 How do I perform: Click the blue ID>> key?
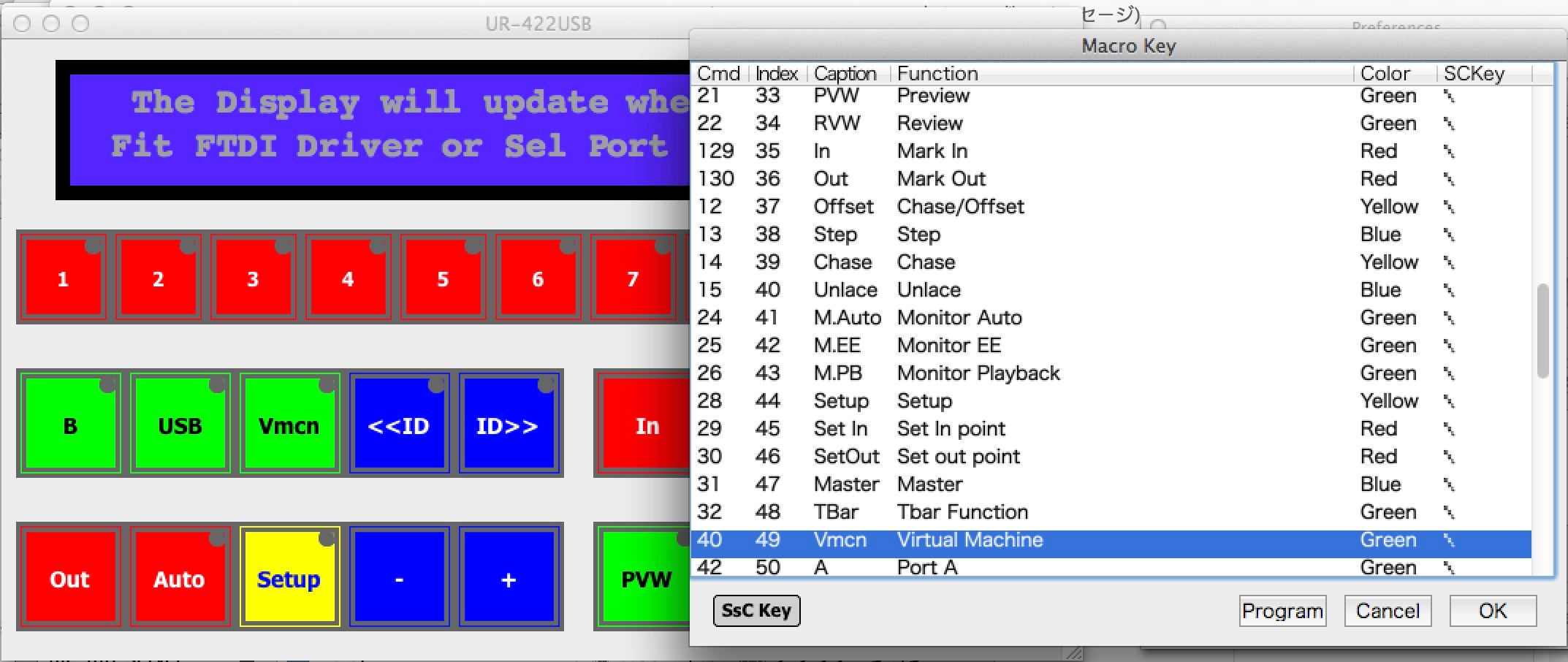coord(509,424)
